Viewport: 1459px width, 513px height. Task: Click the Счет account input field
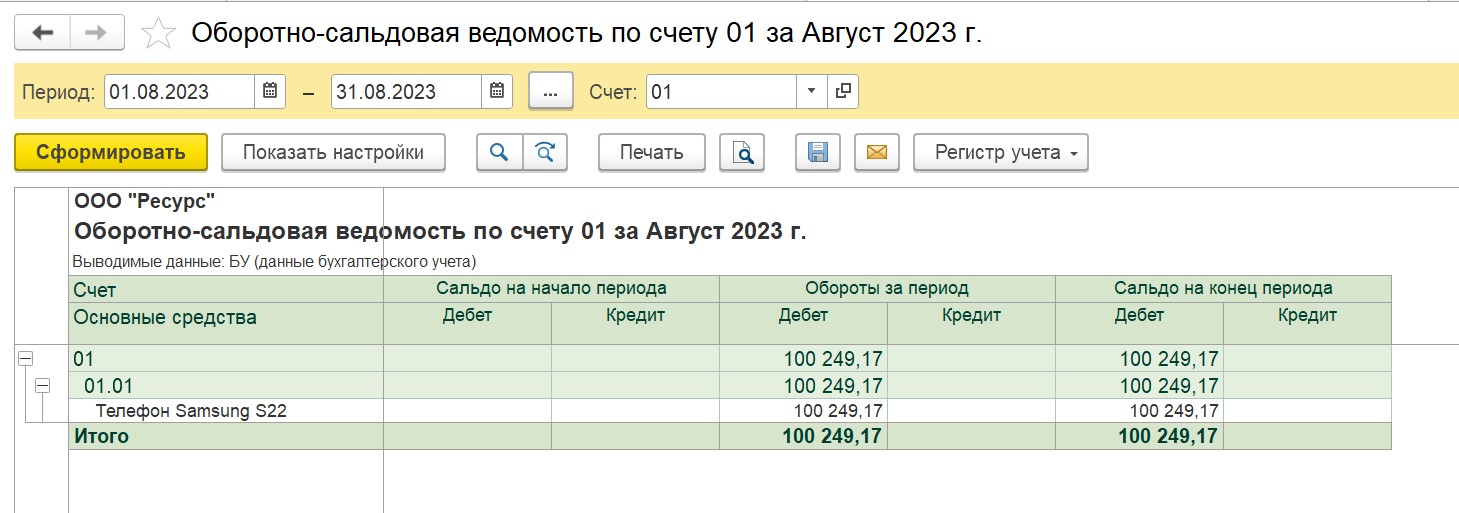721,92
